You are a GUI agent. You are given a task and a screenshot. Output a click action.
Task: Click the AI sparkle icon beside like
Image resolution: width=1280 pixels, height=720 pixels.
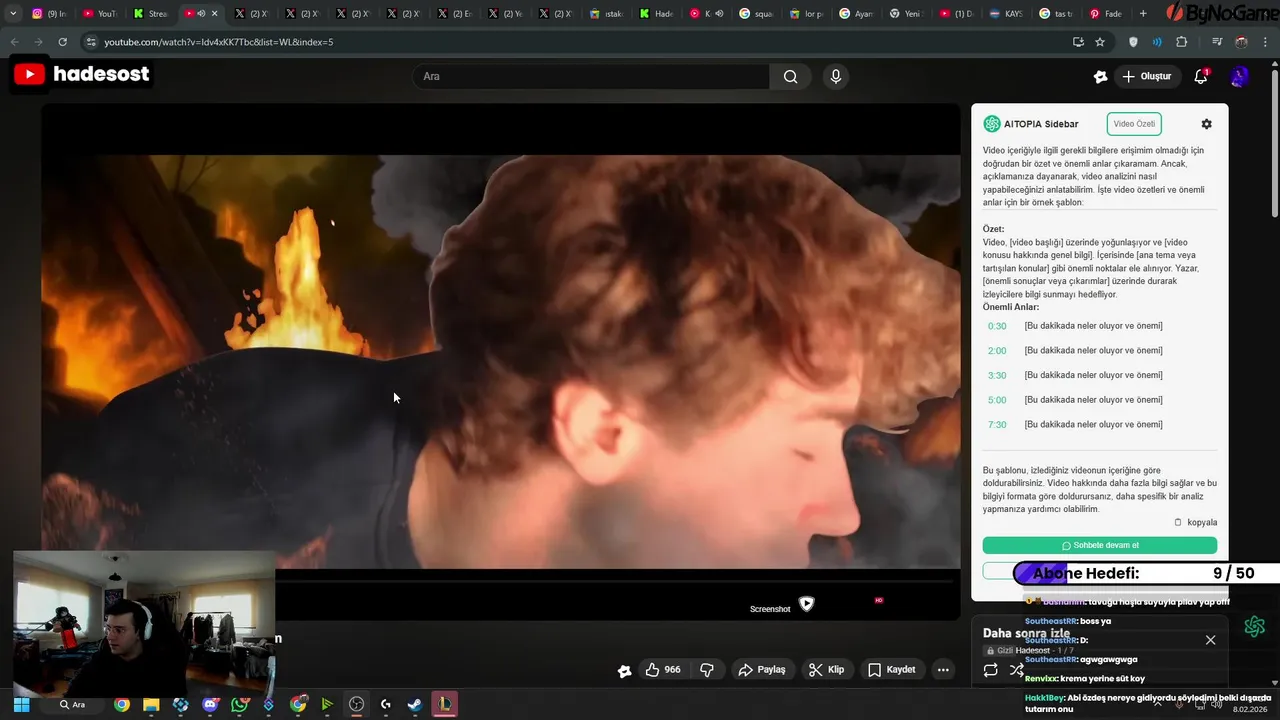(x=625, y=671)
